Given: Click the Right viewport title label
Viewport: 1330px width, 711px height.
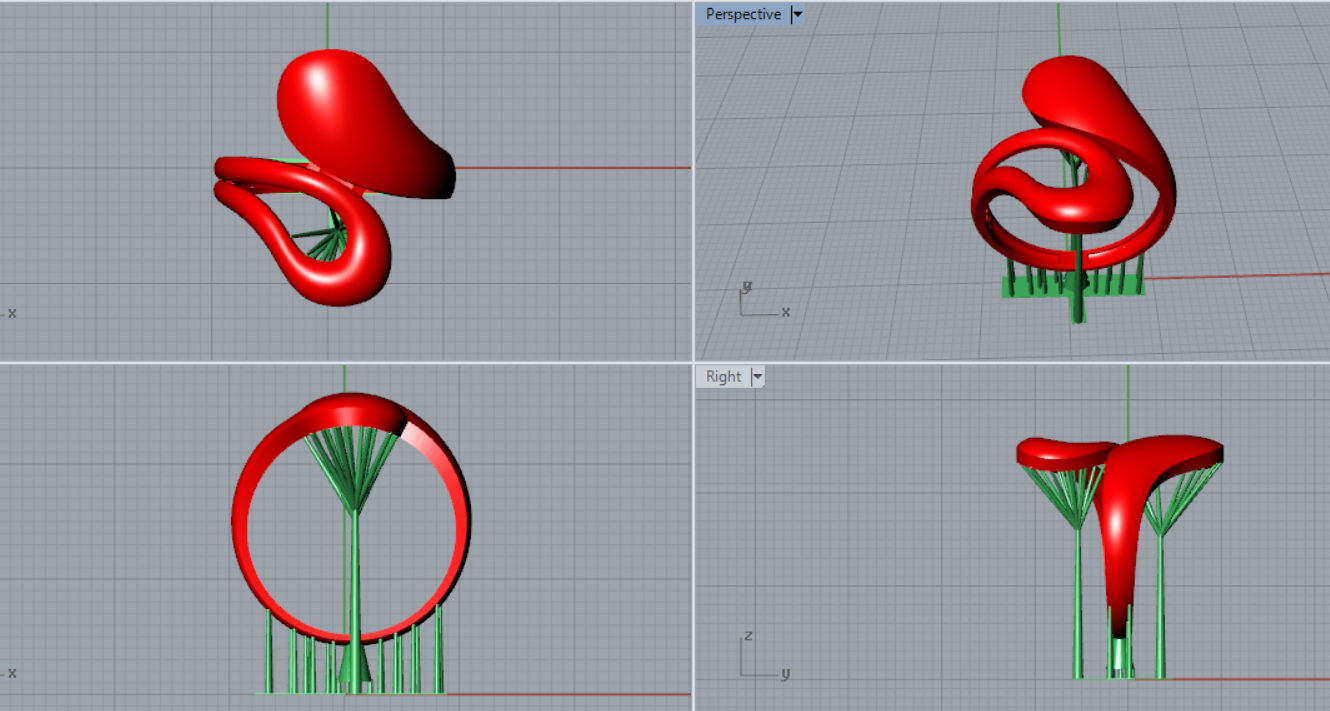Looking at the screenshot, I should (723, 377).
